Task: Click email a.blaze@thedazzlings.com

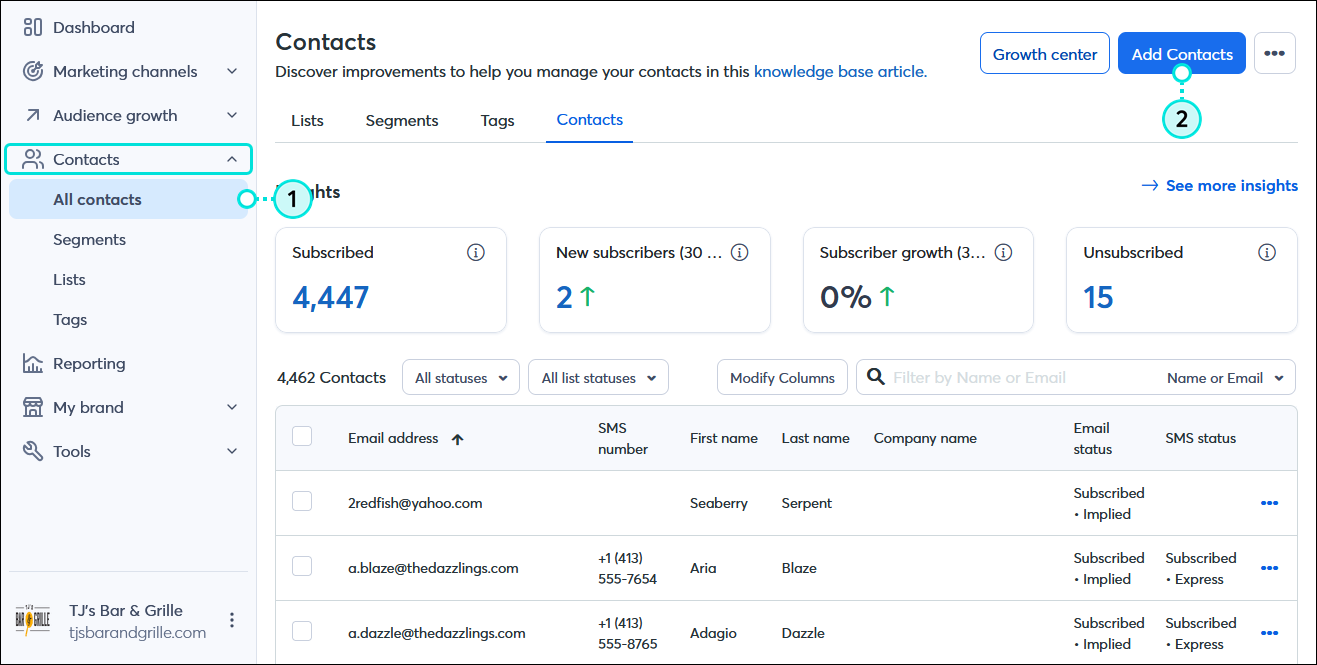Action: point(433,568)
